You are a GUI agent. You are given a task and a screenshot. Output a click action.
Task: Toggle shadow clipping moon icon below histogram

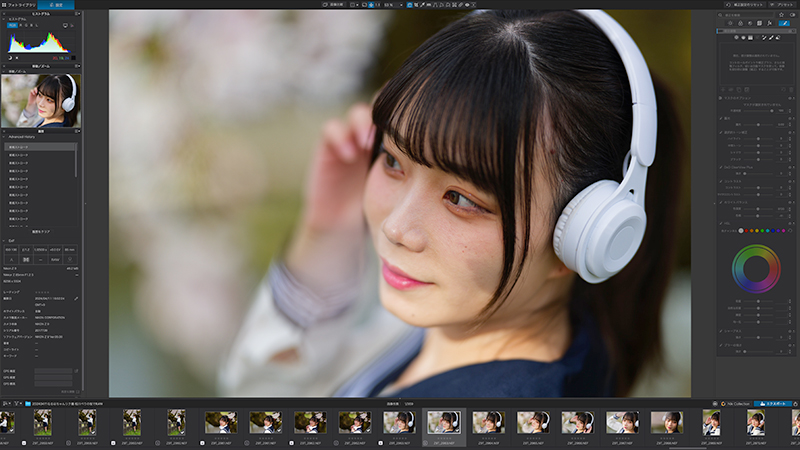click(10, 58)
